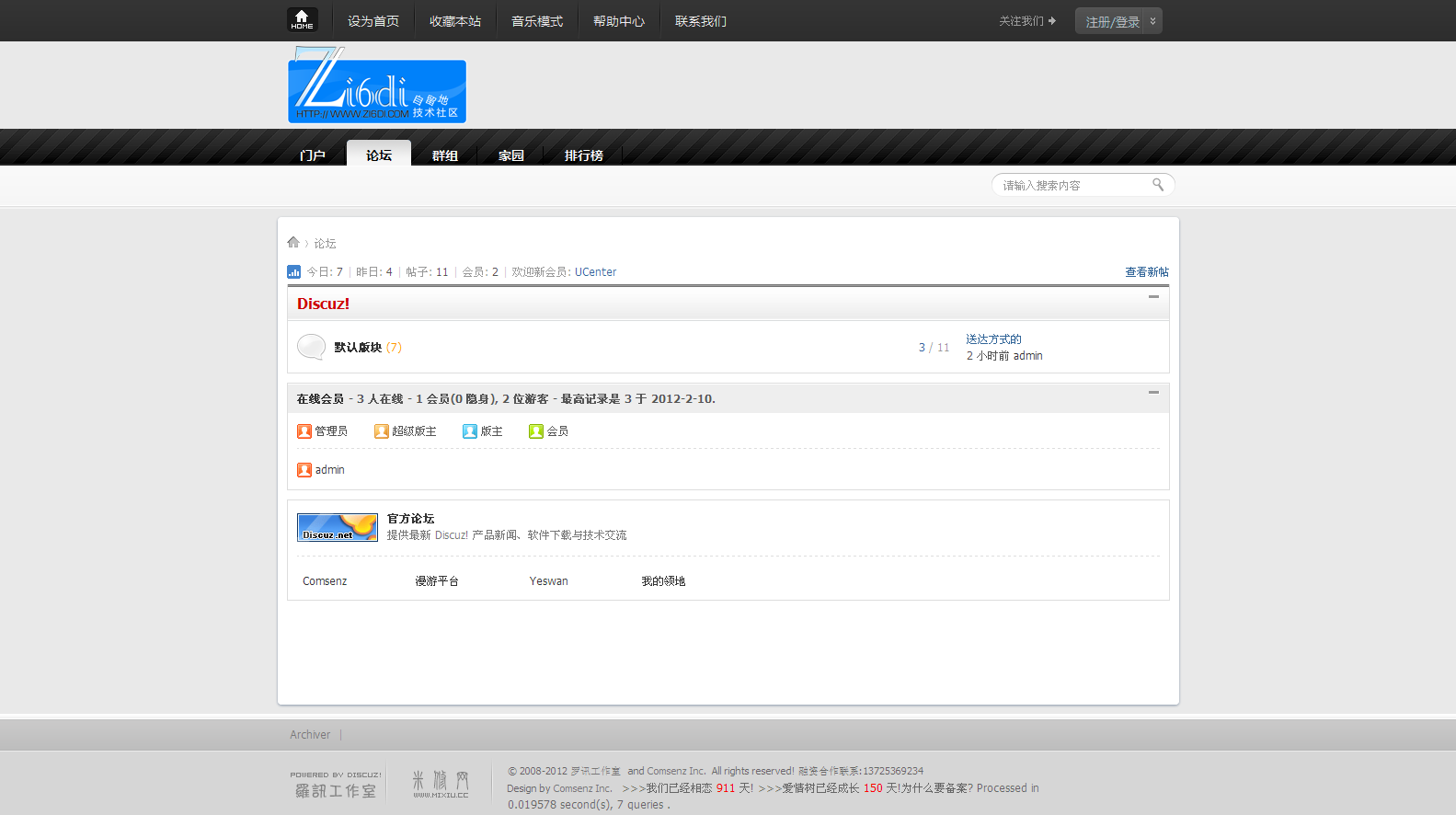Click the forum statistics chart icon
This screenshot has width=1456, height=815.
click(x=294, y=272)
